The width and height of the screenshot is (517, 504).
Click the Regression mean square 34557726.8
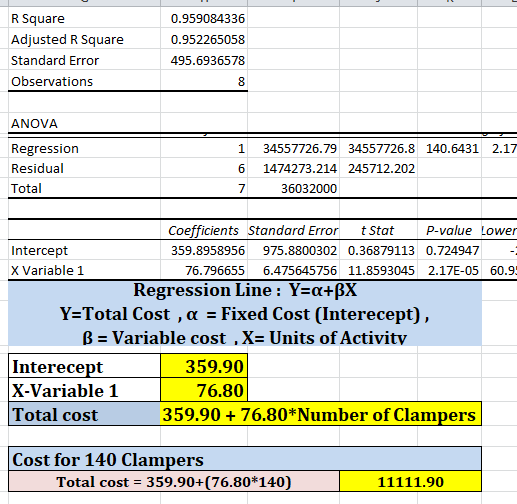point(381,149)
